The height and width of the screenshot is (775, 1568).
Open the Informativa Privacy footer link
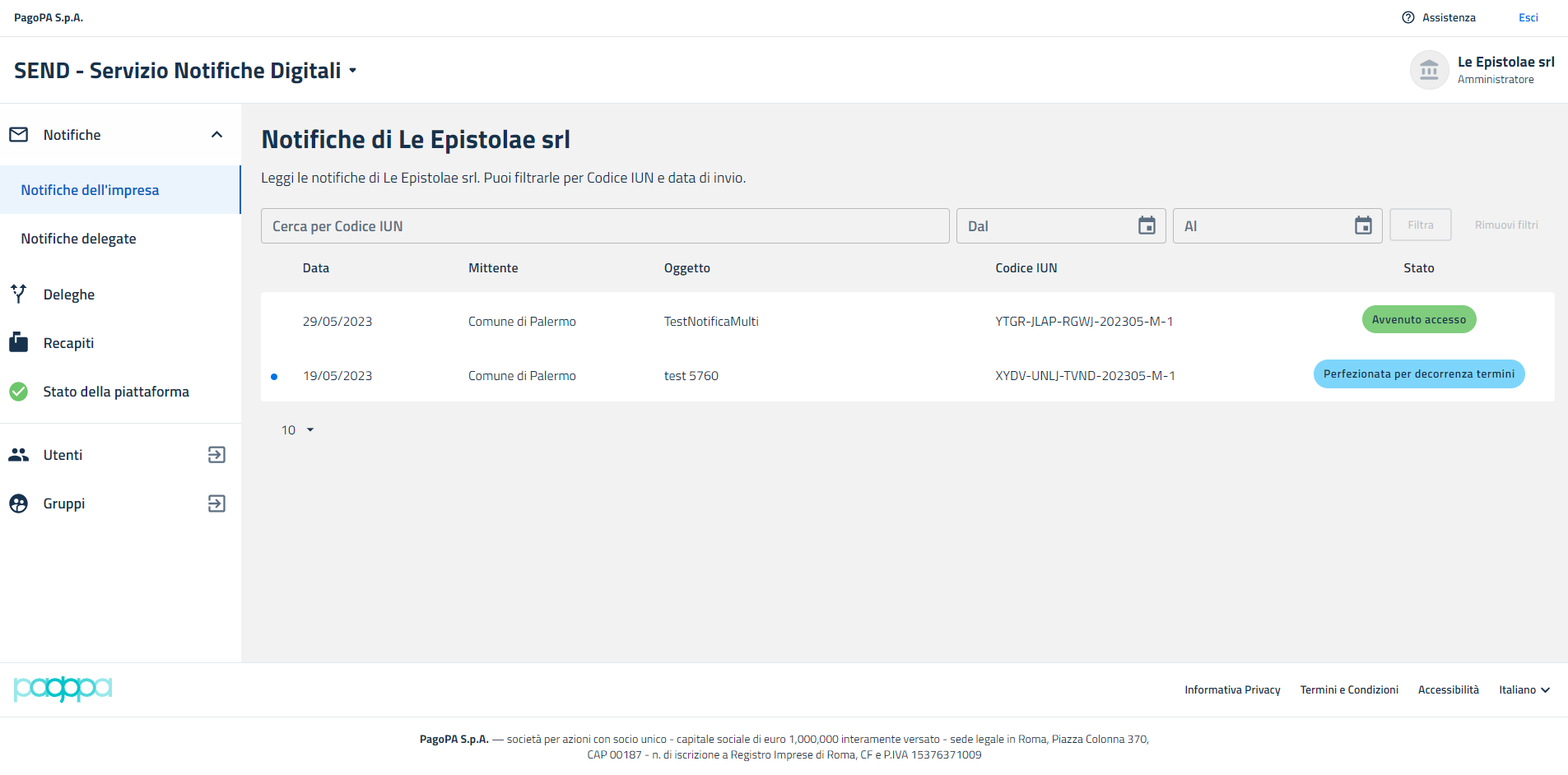[x=1232, y=690]
